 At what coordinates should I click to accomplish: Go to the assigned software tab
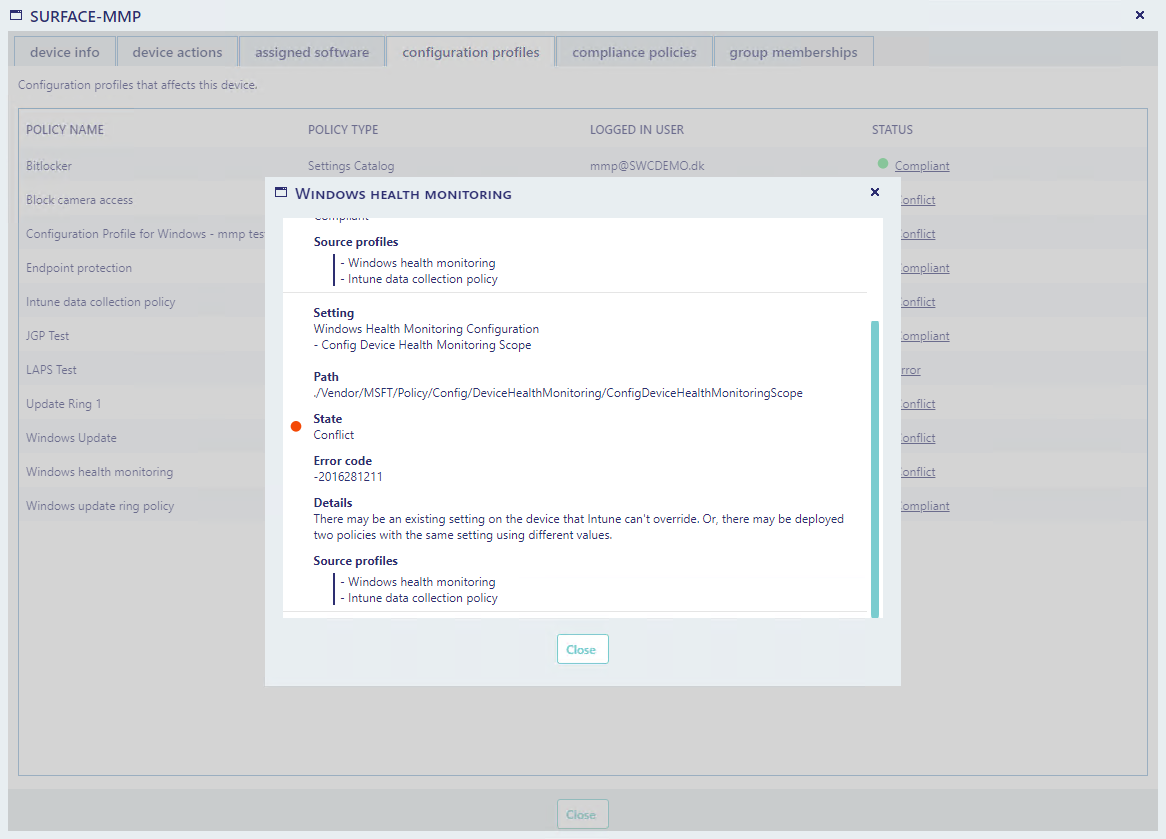(x=312, y=52)
